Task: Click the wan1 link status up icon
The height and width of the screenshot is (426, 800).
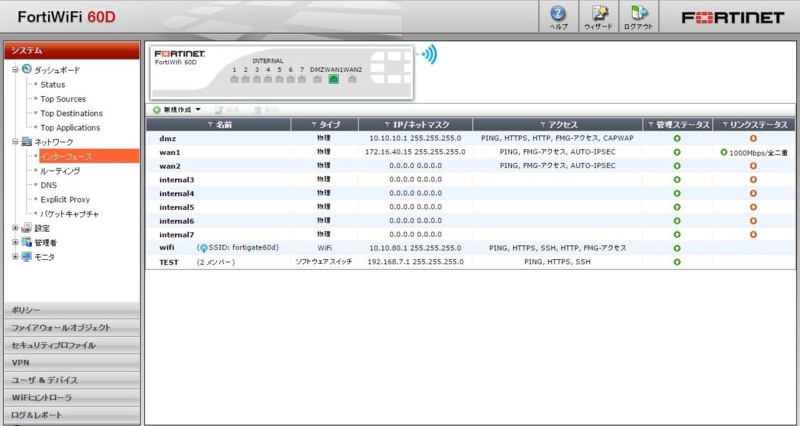Action: pos(723,152)
